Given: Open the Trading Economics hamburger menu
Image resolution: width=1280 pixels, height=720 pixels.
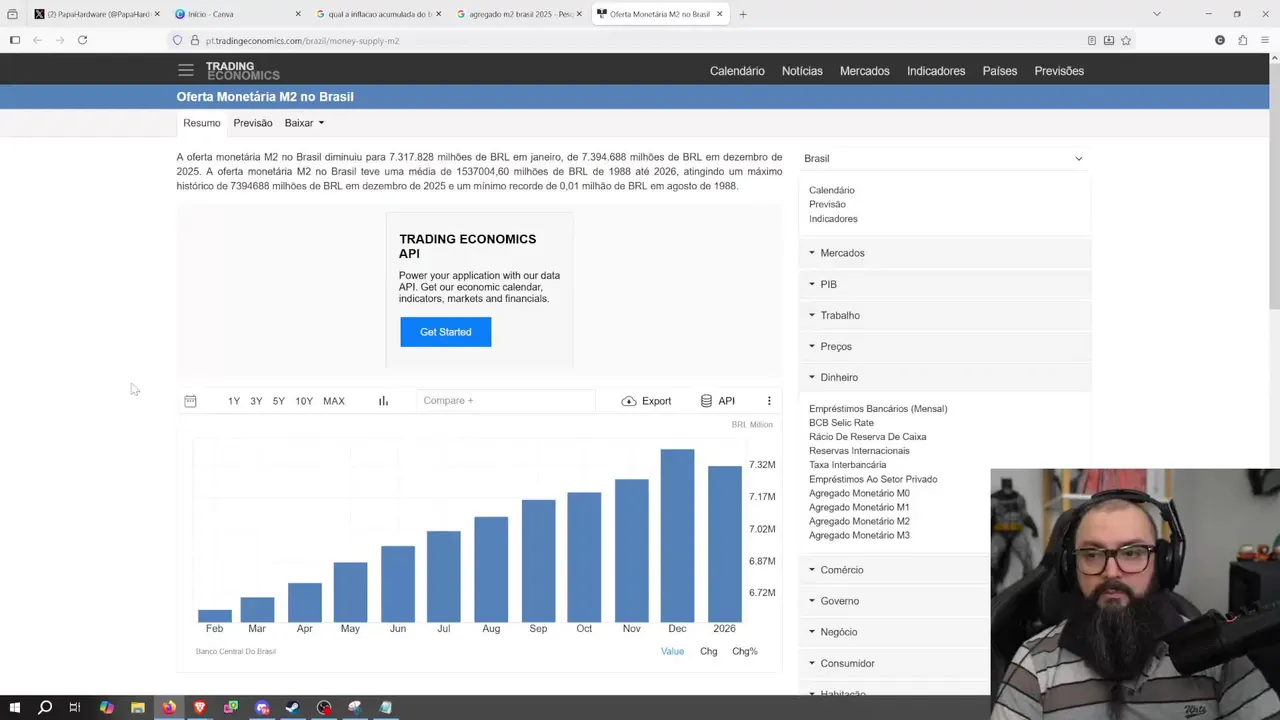Looking at the screenshot, I should (185, 70).
